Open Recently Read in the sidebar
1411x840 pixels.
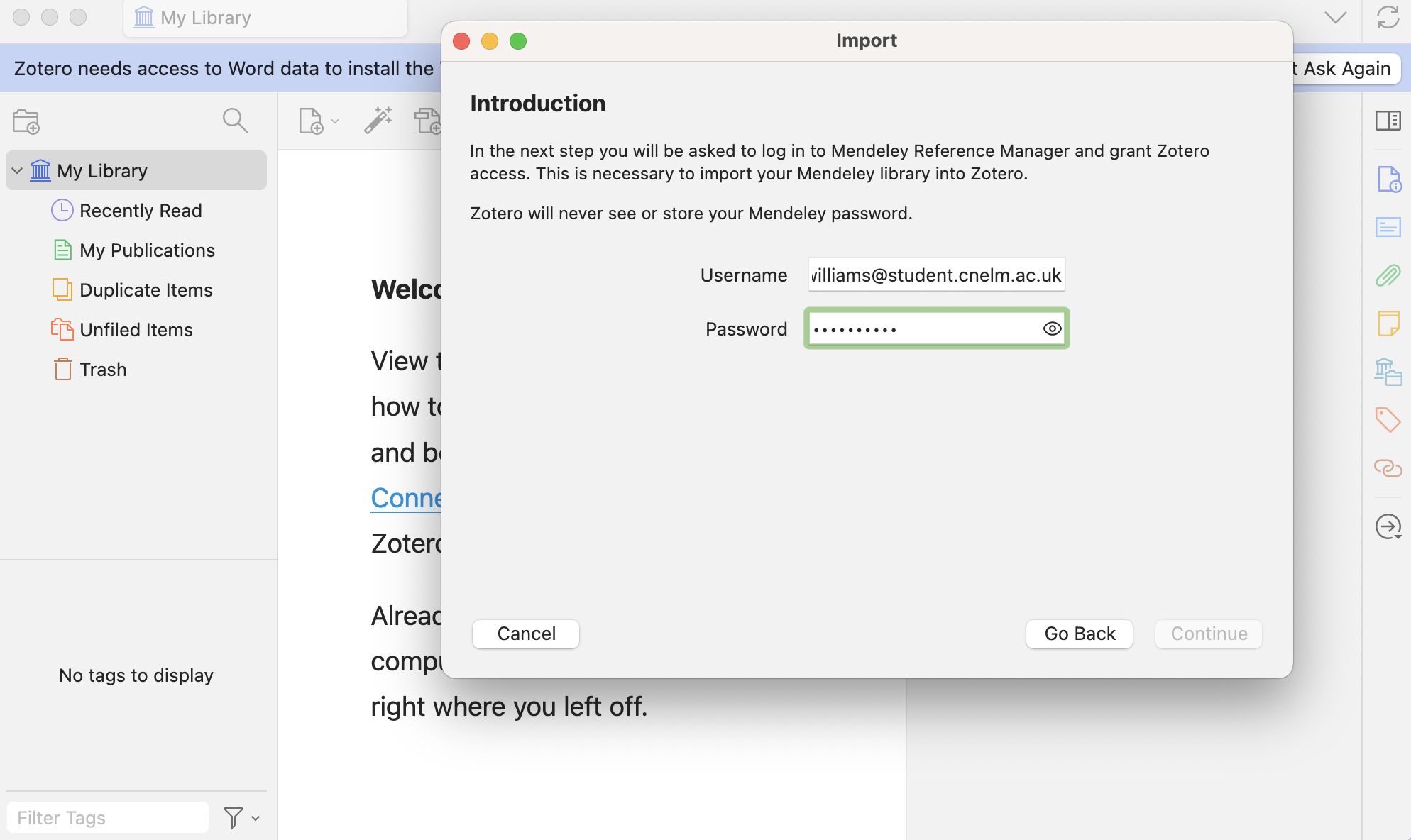point(136,211)
